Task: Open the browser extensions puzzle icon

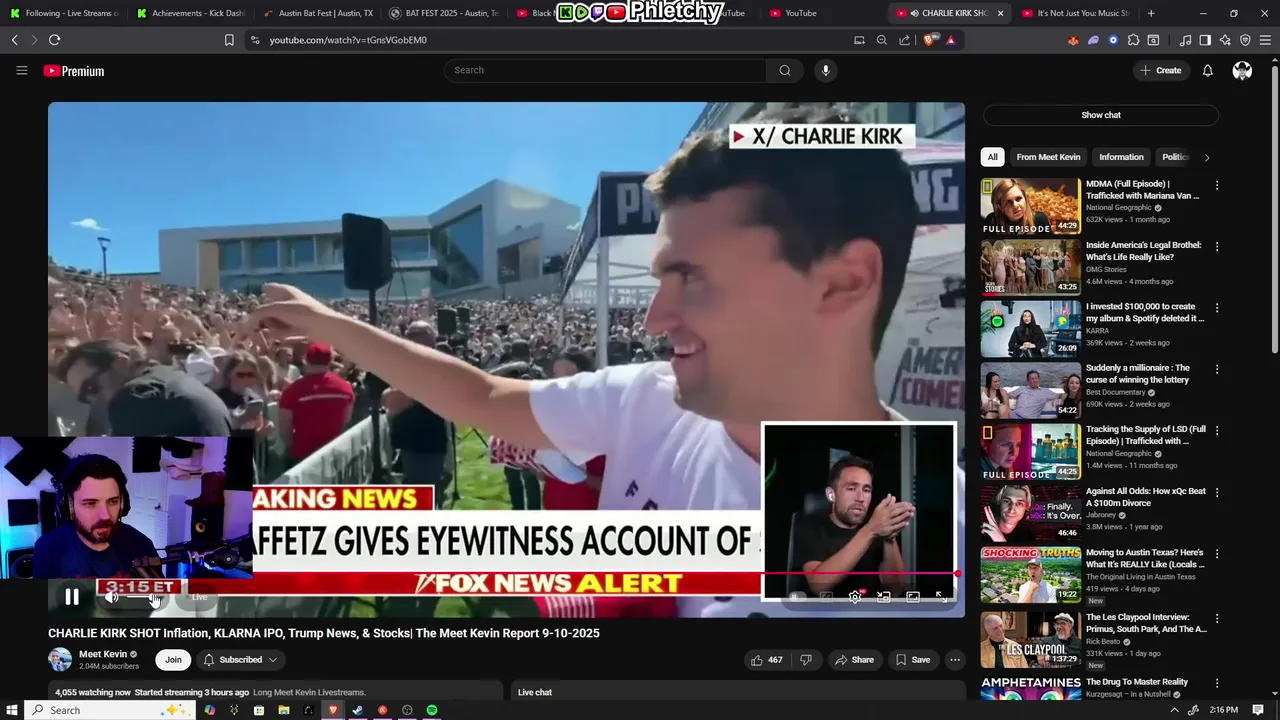Action: pos(1133,40)
